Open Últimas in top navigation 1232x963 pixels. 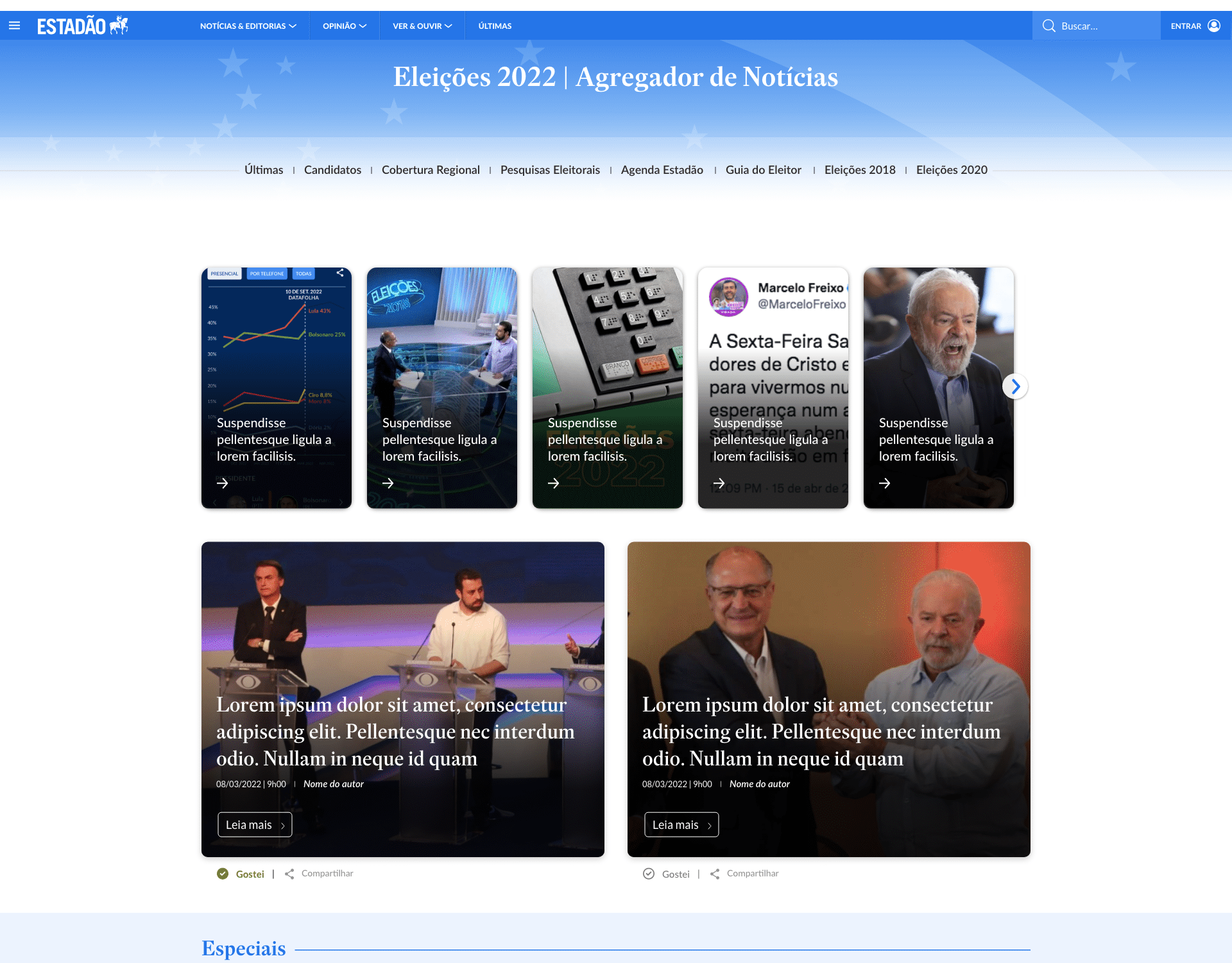tap(495, 26)
